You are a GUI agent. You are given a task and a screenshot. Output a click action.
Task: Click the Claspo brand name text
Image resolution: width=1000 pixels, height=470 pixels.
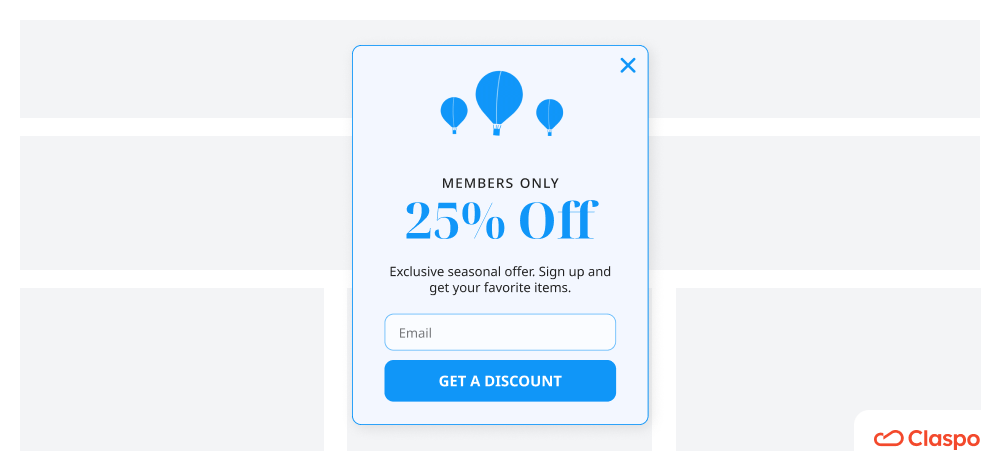click(943, 439)
